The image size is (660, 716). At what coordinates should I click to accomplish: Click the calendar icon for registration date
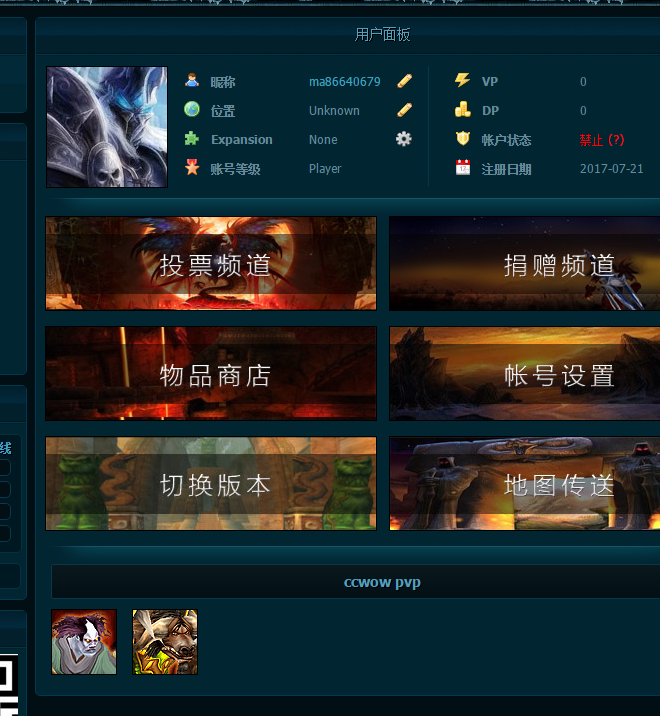pos(462,168)
